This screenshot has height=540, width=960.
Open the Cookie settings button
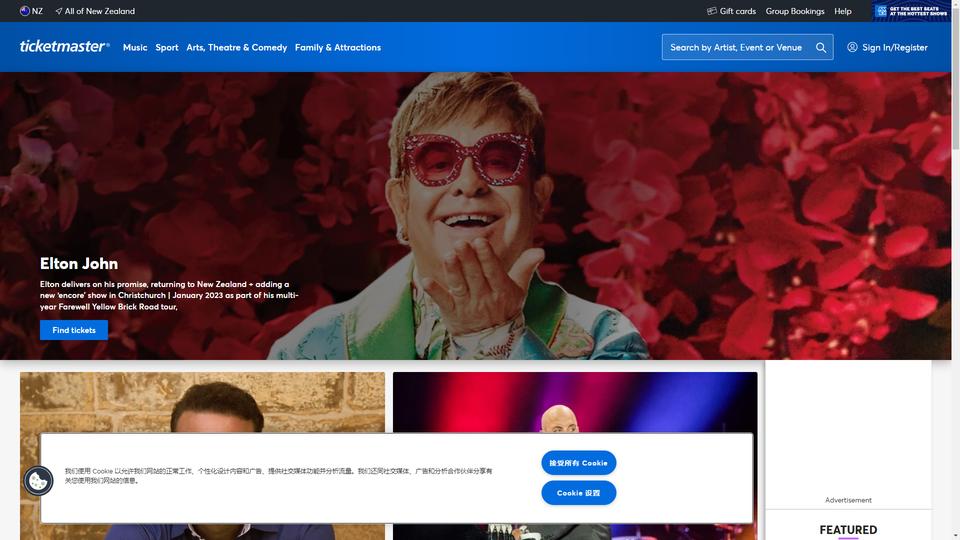click(x=579, y=493)
